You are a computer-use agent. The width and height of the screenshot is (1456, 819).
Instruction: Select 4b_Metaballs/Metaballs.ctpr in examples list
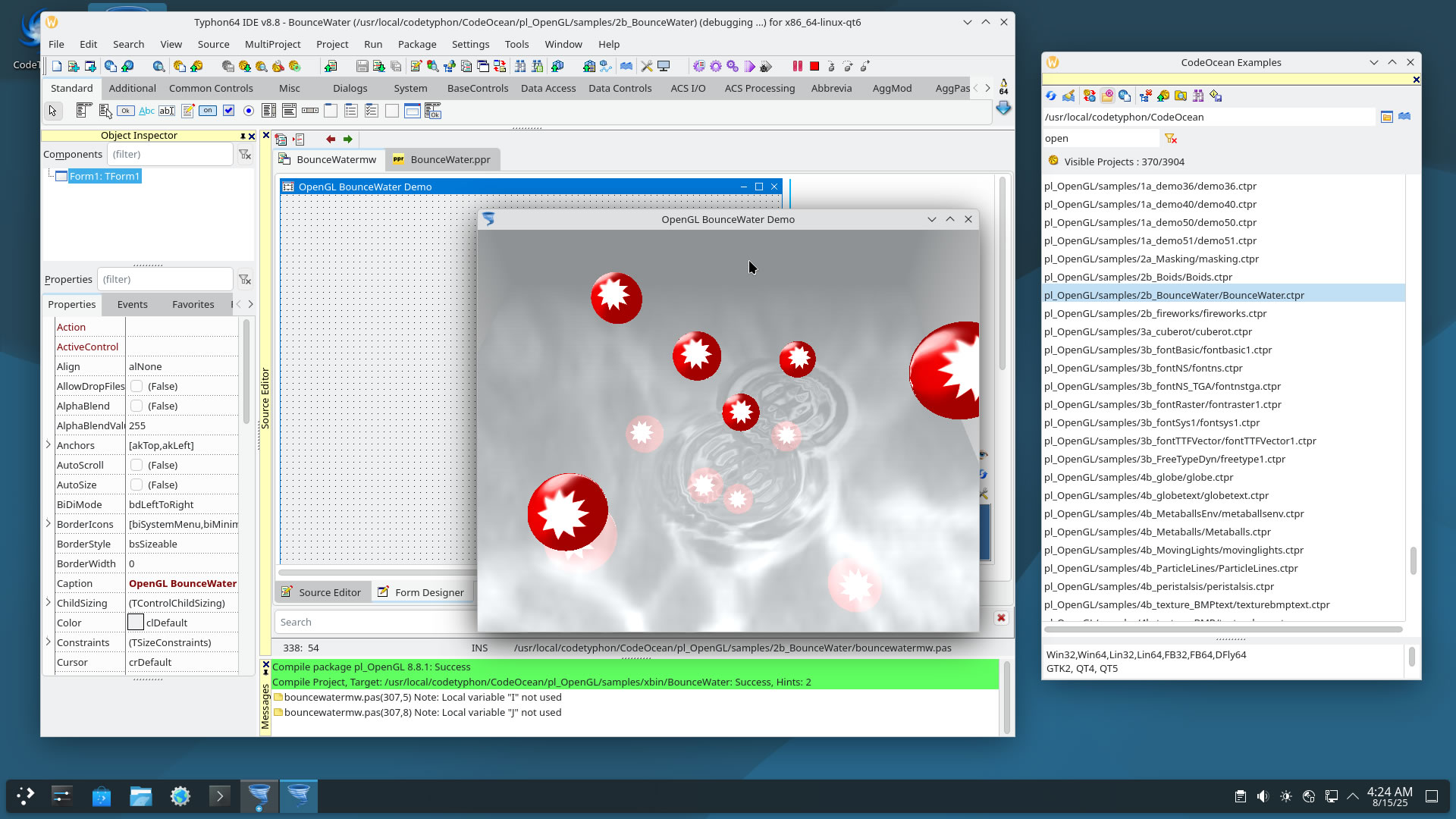coord(1157,532)
